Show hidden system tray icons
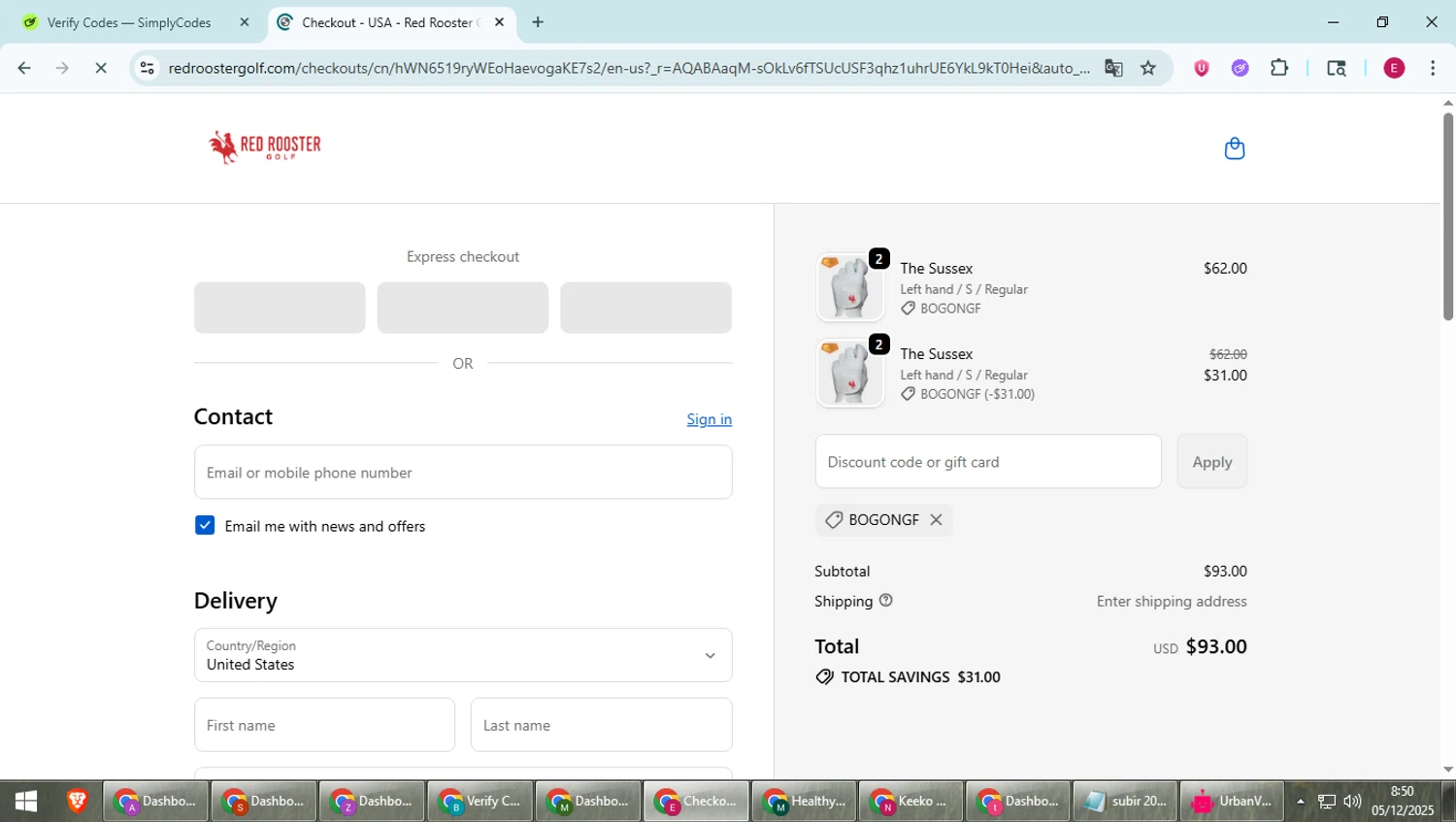 pyautogui.click(x=1301, y=802)
